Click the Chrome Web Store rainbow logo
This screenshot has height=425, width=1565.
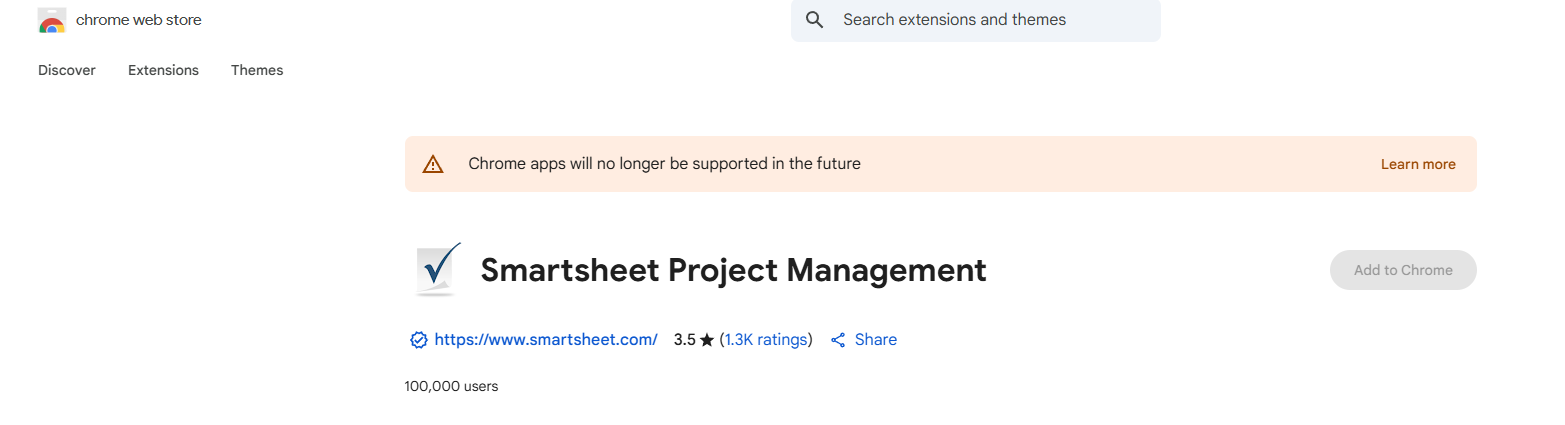pos(52,20)
